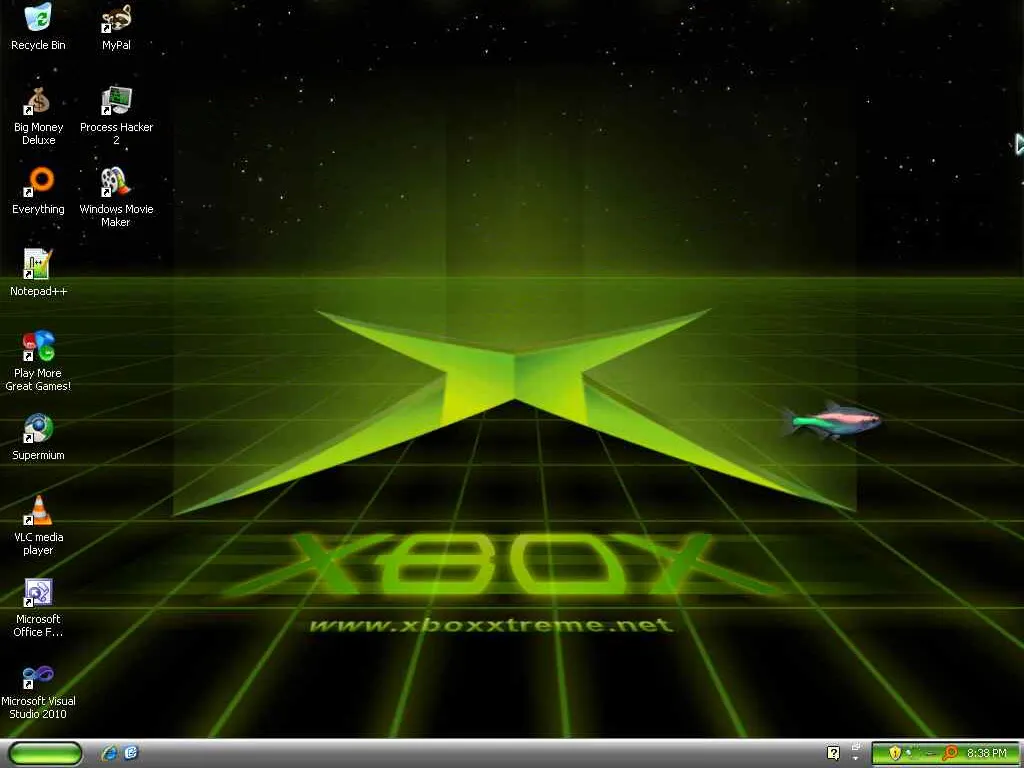The height and width of the screenshot is (768, 1024).
Task: Click the help question mark taskbar icon
Action: pos(833,753)
